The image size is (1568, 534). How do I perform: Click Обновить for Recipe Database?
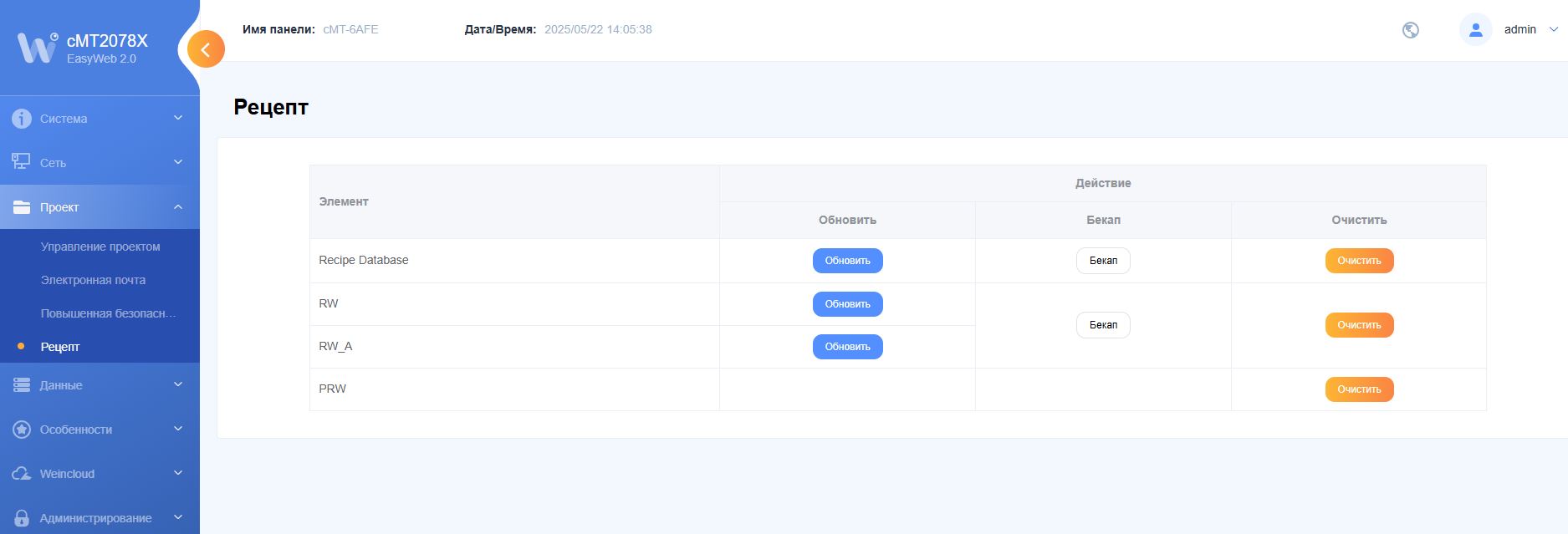point(847,261)
